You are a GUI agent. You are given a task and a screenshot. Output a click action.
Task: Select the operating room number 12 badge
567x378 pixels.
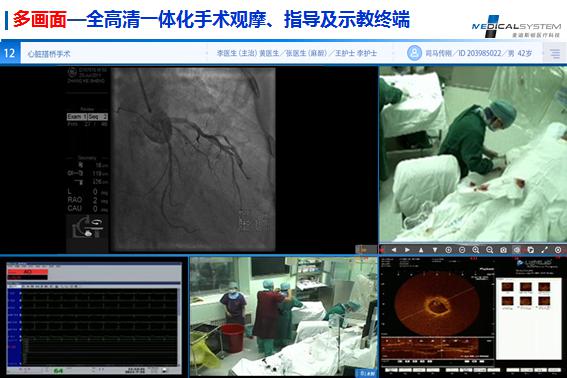[x=10, y=54]
